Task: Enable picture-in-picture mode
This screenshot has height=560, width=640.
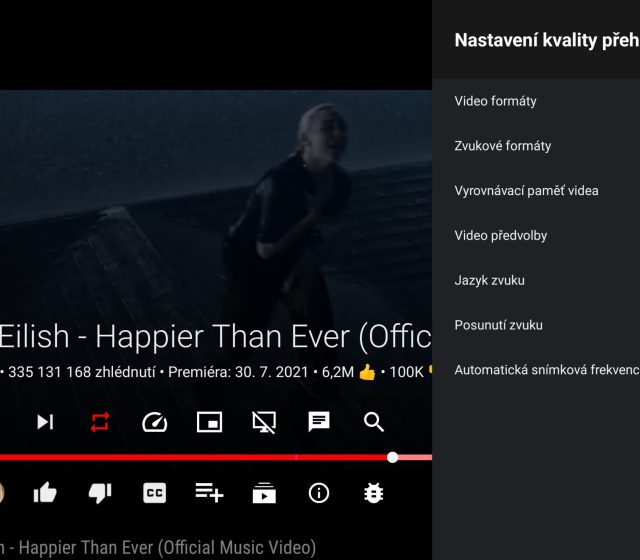Action: click(x=209, y=422)
